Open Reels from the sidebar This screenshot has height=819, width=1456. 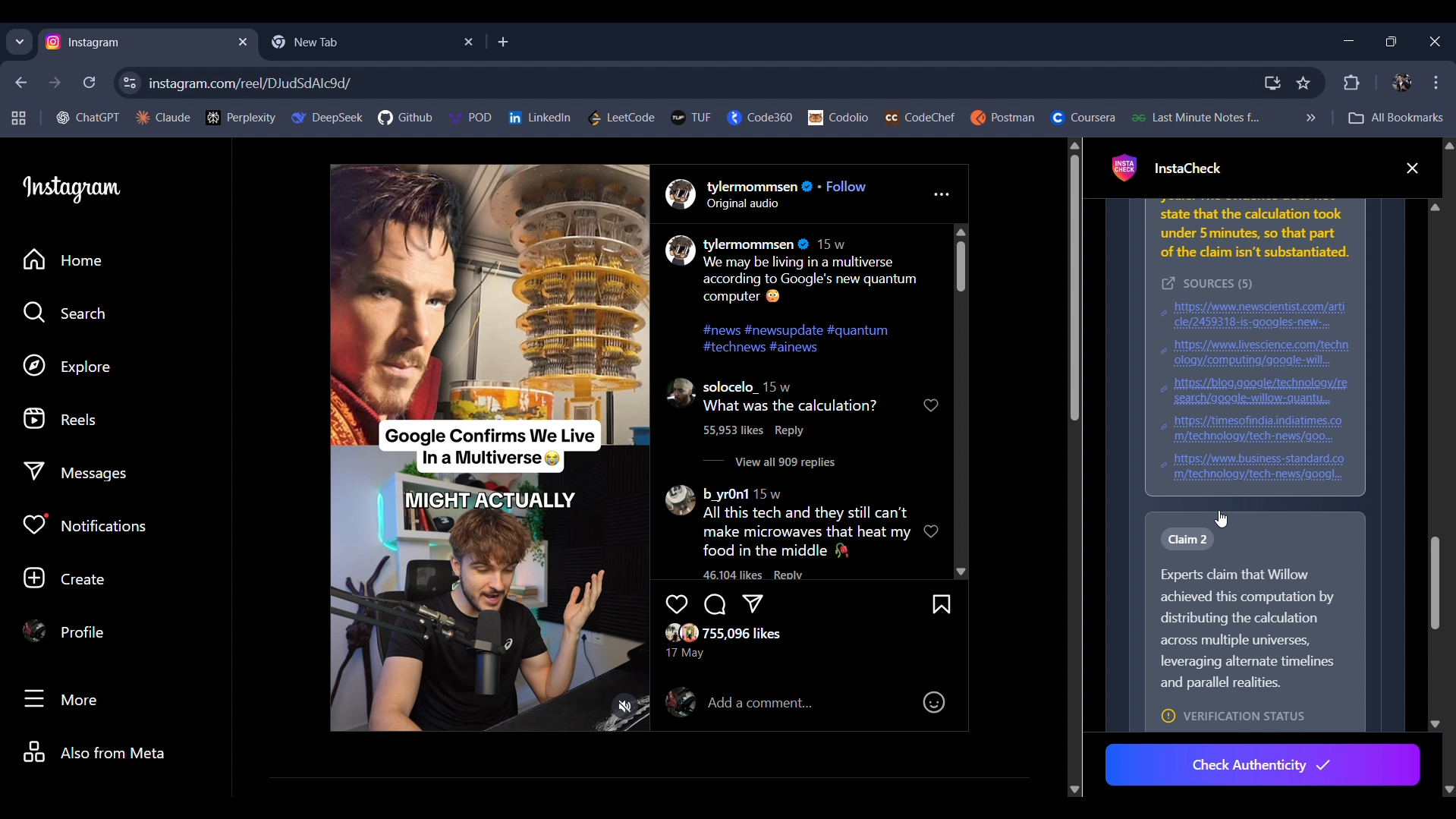[x=59, y=420]
